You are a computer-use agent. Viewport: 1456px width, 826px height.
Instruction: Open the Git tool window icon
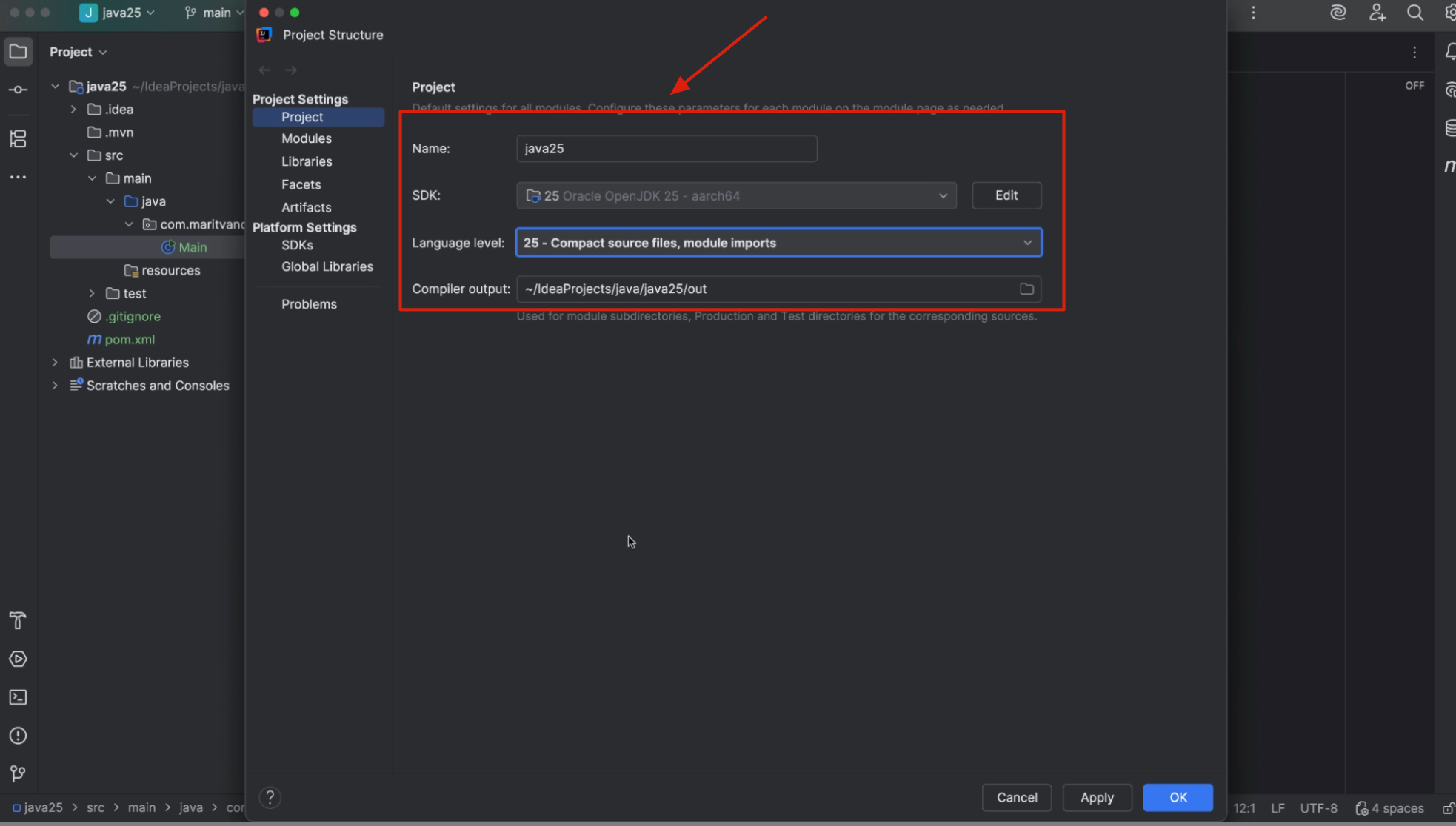tap(18, 774)
